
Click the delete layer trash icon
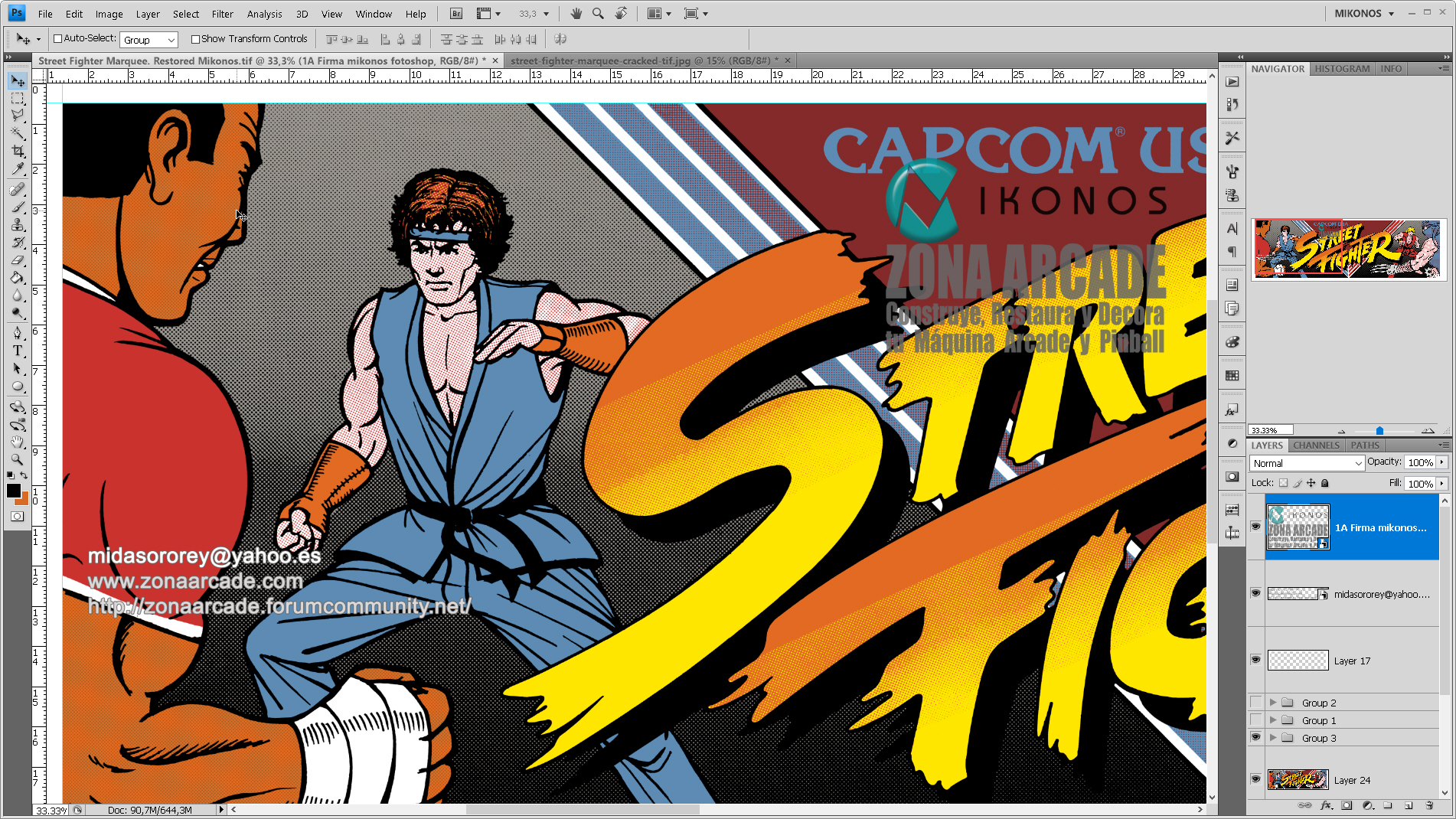pyautogui.click(x=1429, y=805)
